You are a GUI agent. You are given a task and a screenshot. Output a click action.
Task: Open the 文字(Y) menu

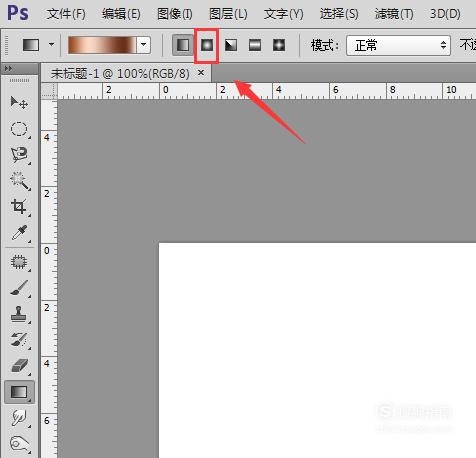click(x=284, y=14)
